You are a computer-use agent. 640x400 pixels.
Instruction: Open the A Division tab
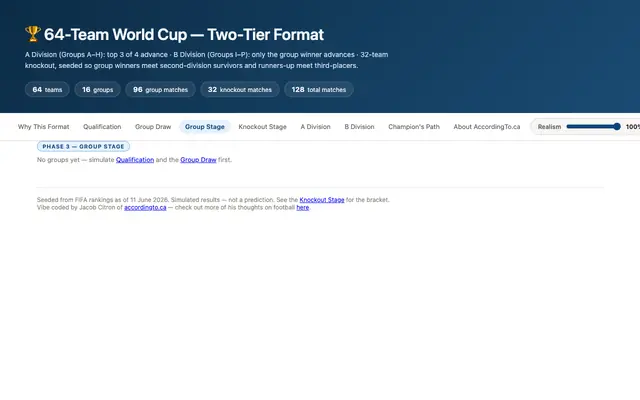(316, 127)
